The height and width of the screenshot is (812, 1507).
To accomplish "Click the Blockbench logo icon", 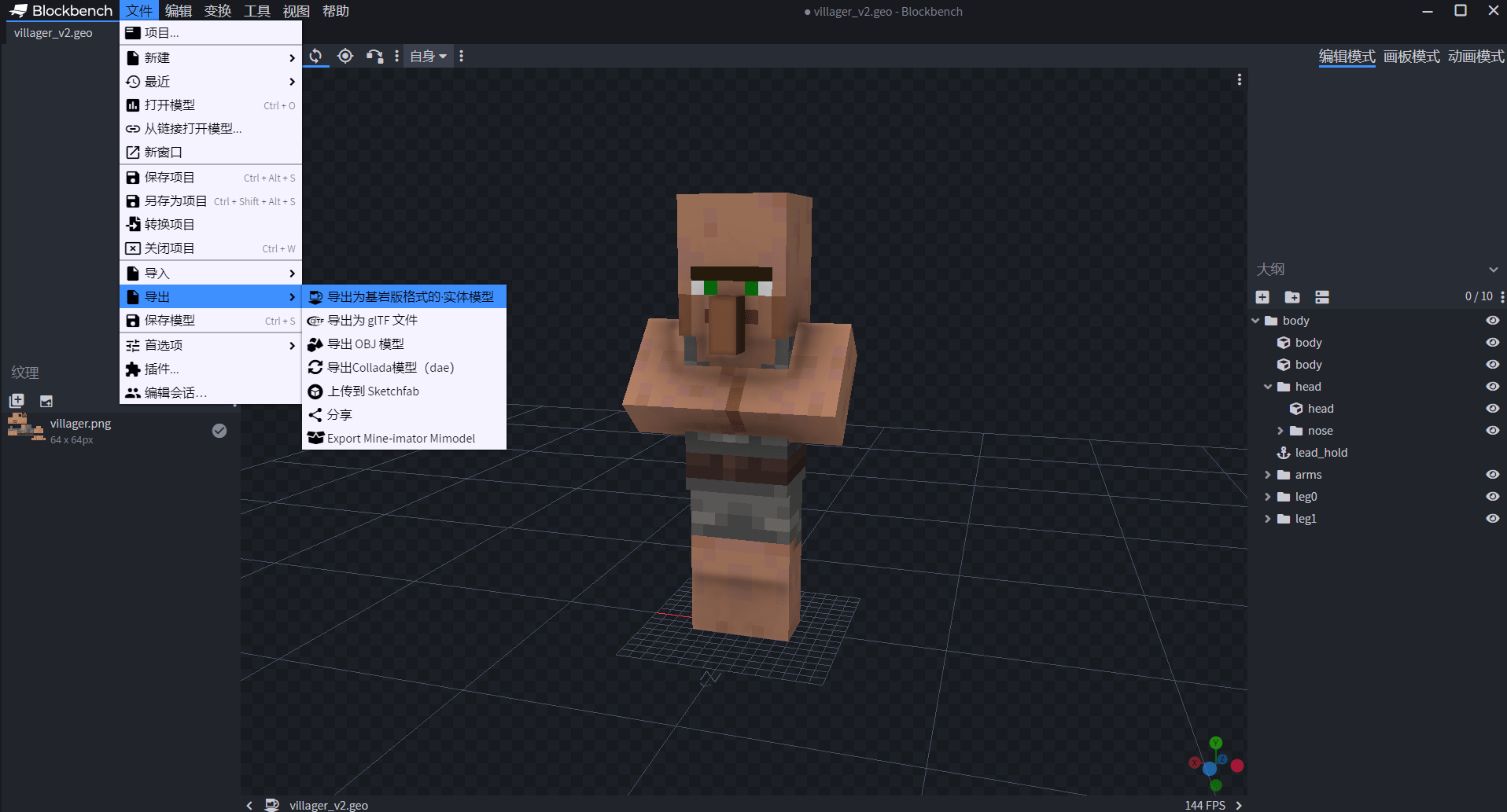I will 18,10.
